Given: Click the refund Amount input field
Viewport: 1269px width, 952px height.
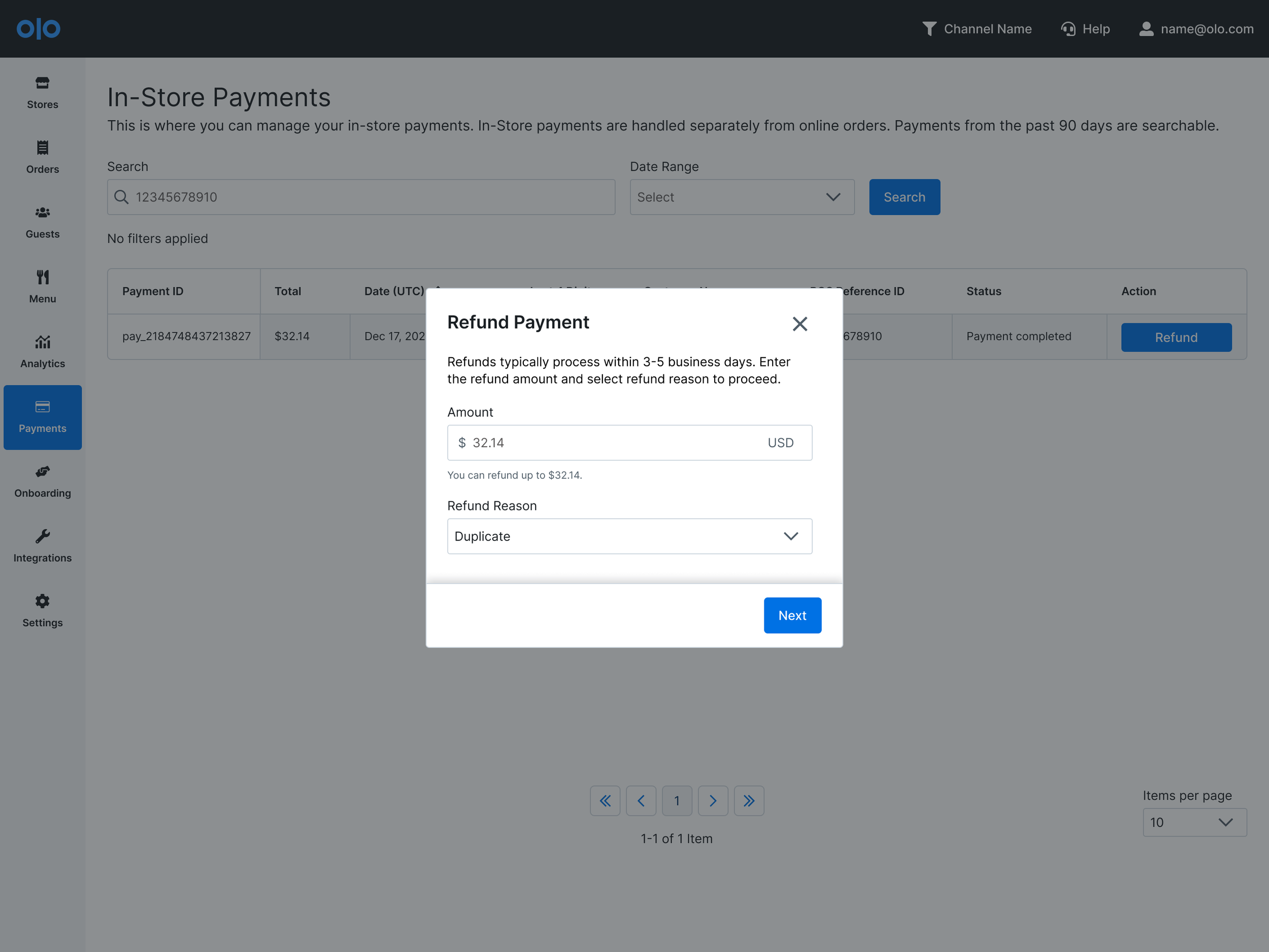Looking at the screenshot, I should coord(614,443).
